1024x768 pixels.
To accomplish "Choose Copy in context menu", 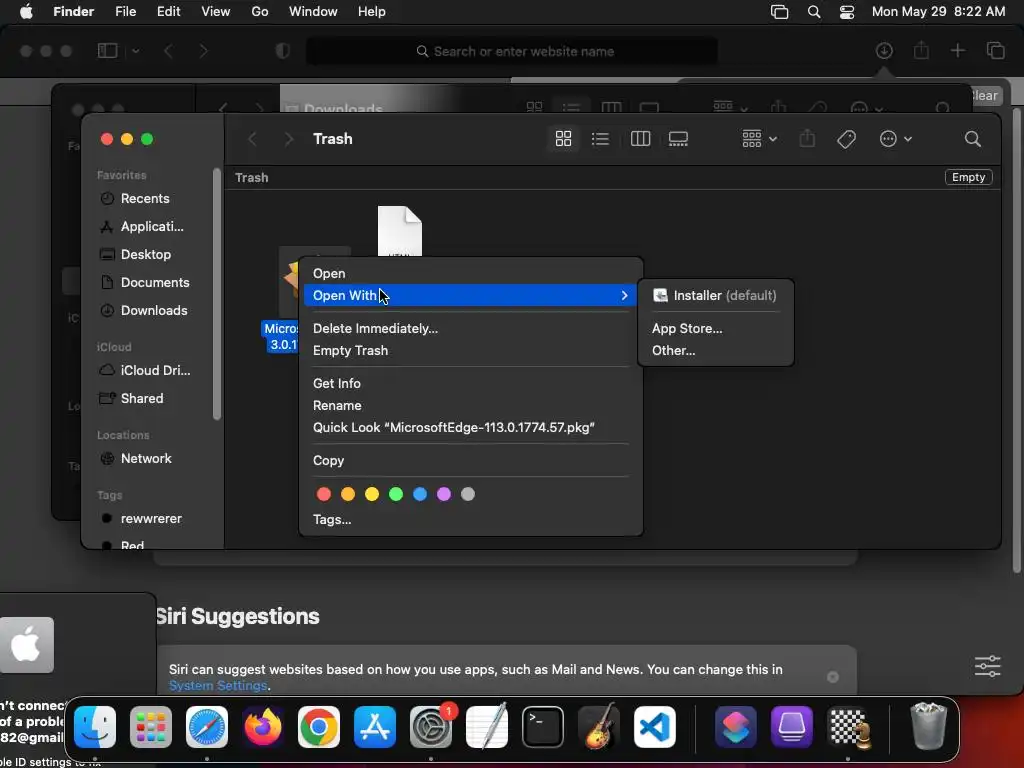I will [x=470, y=460].
